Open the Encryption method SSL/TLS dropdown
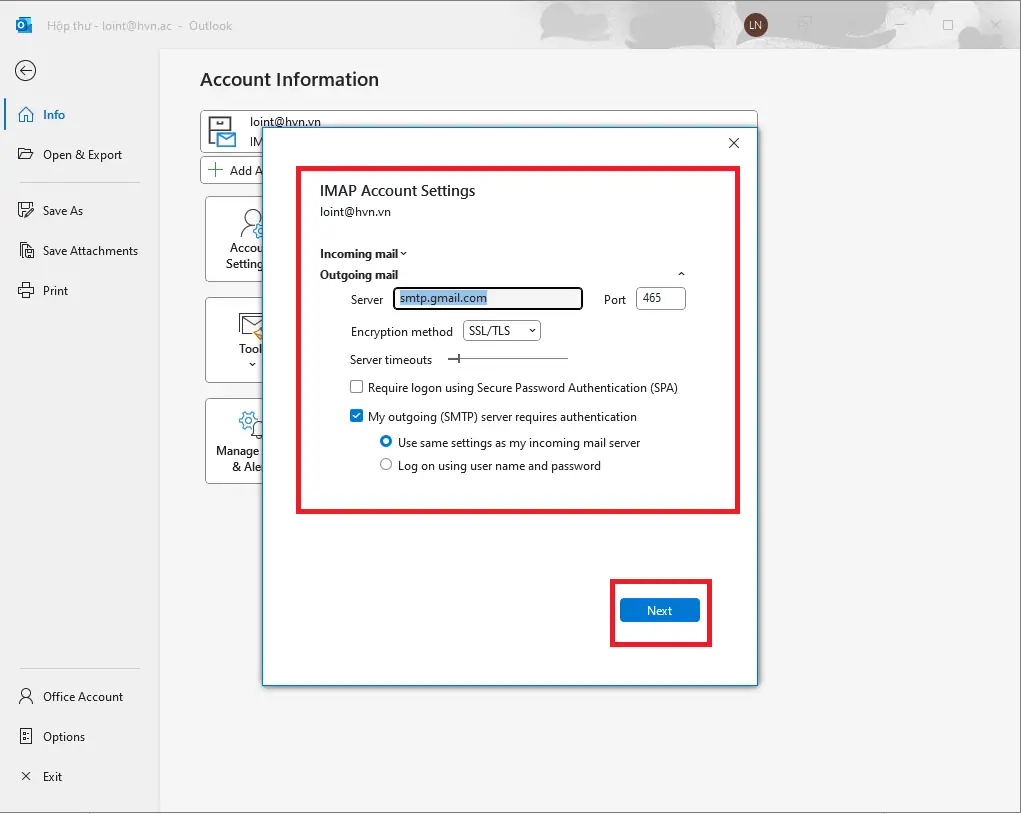1021x814 pixels. (x=501, y=331)
